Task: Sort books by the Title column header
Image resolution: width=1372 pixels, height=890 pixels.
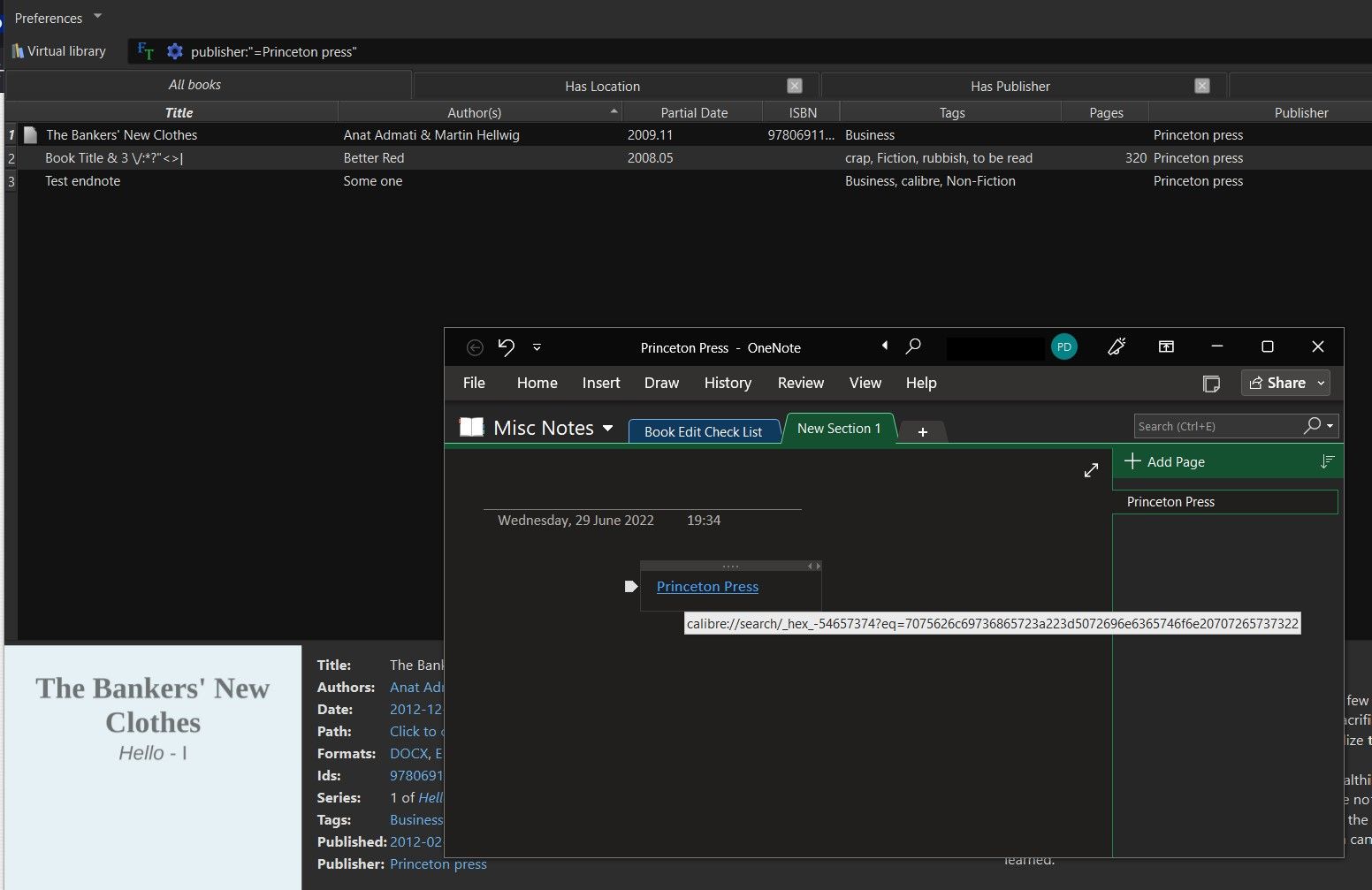Action: tap(179, 112)
